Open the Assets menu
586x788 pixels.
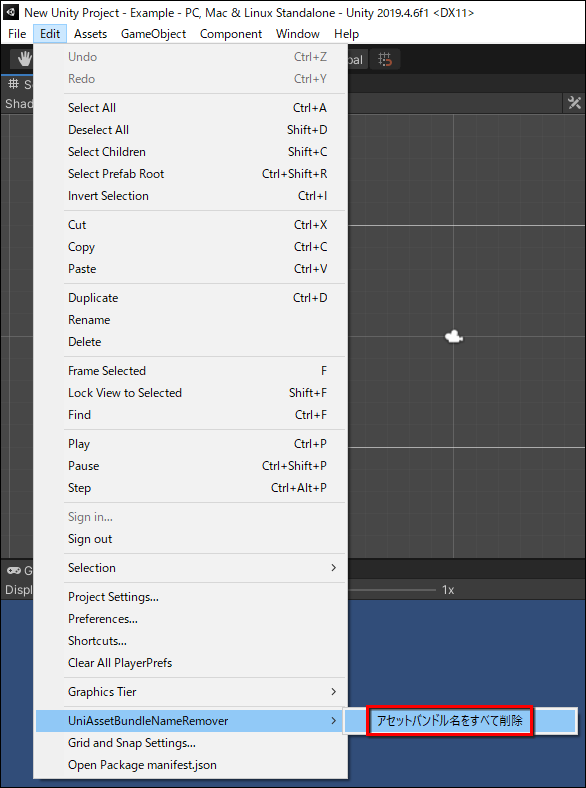pyautogui.click(x=90, y=34)
